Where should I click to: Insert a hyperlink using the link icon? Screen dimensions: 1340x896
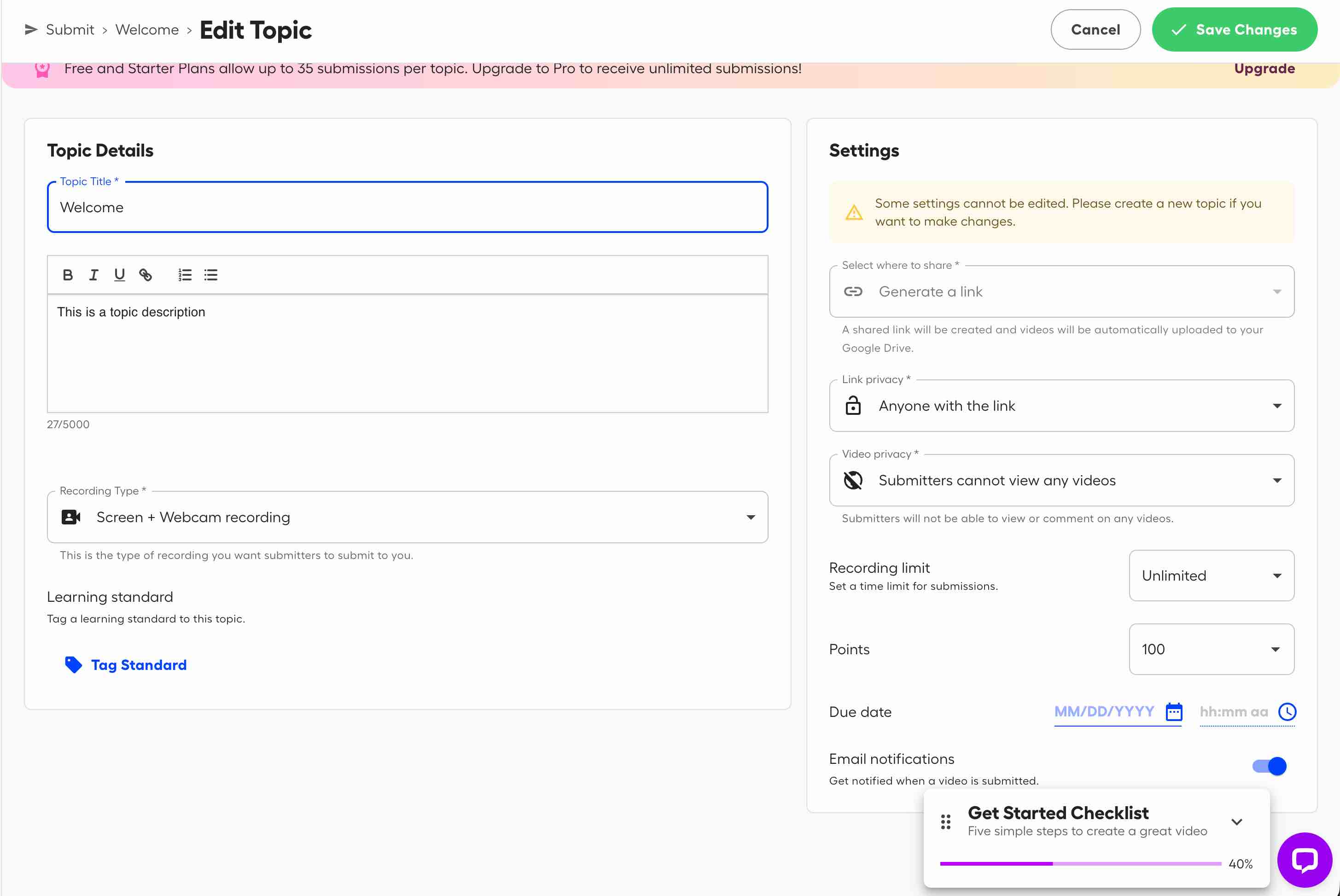(146, 275)
